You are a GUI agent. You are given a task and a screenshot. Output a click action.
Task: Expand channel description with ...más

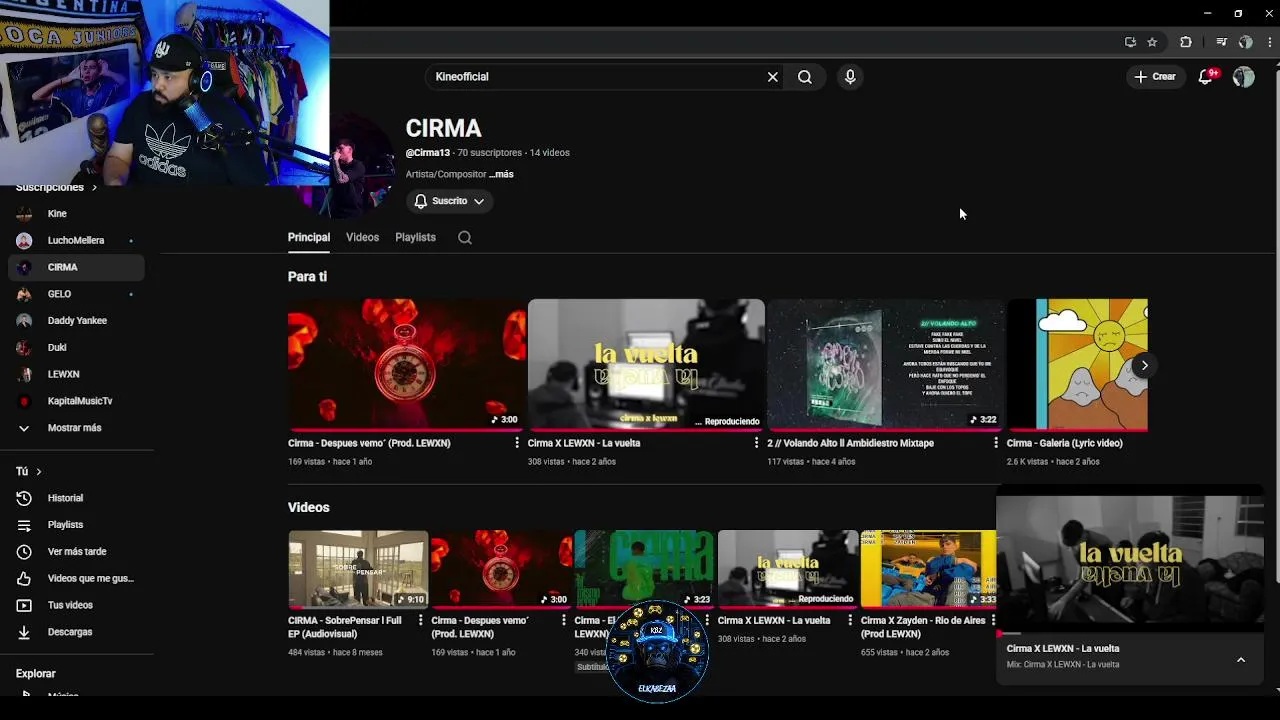(x=501, y=174)
